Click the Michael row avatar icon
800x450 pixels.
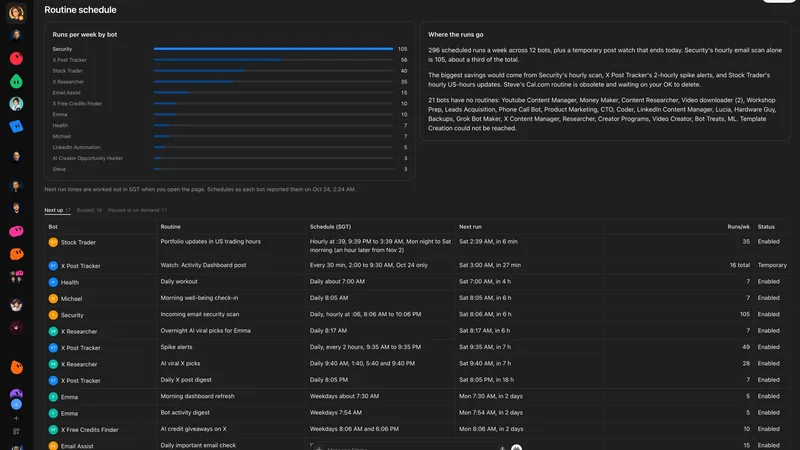click(53, 298)
